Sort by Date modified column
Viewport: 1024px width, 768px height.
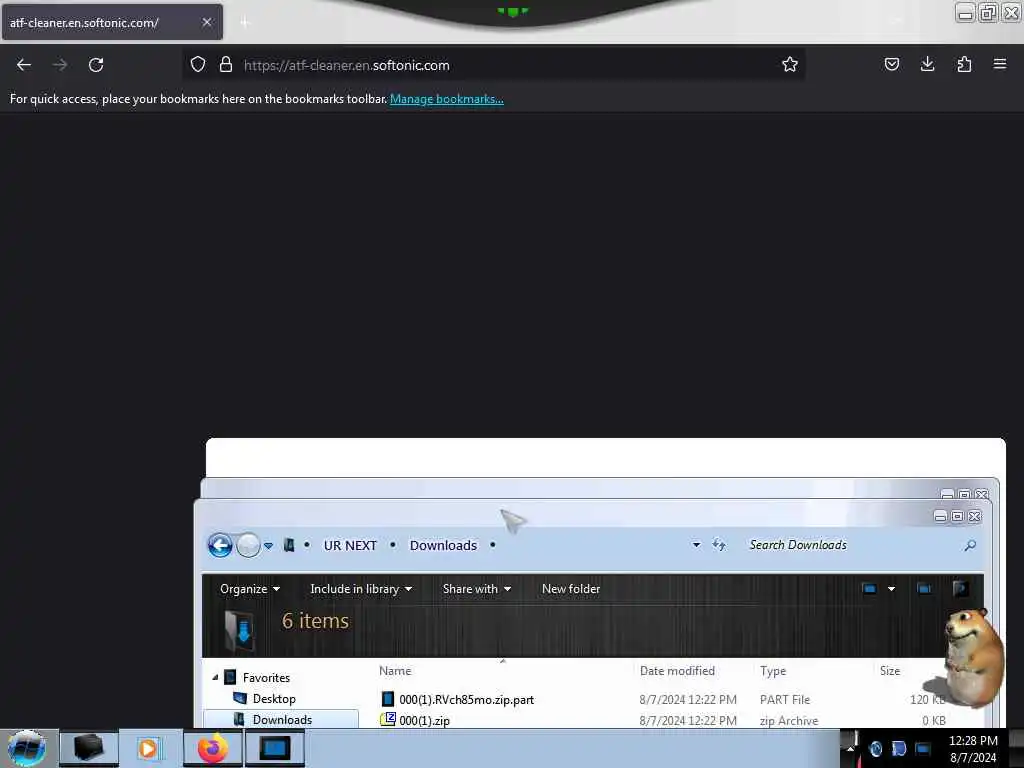[x=677, y=671]
